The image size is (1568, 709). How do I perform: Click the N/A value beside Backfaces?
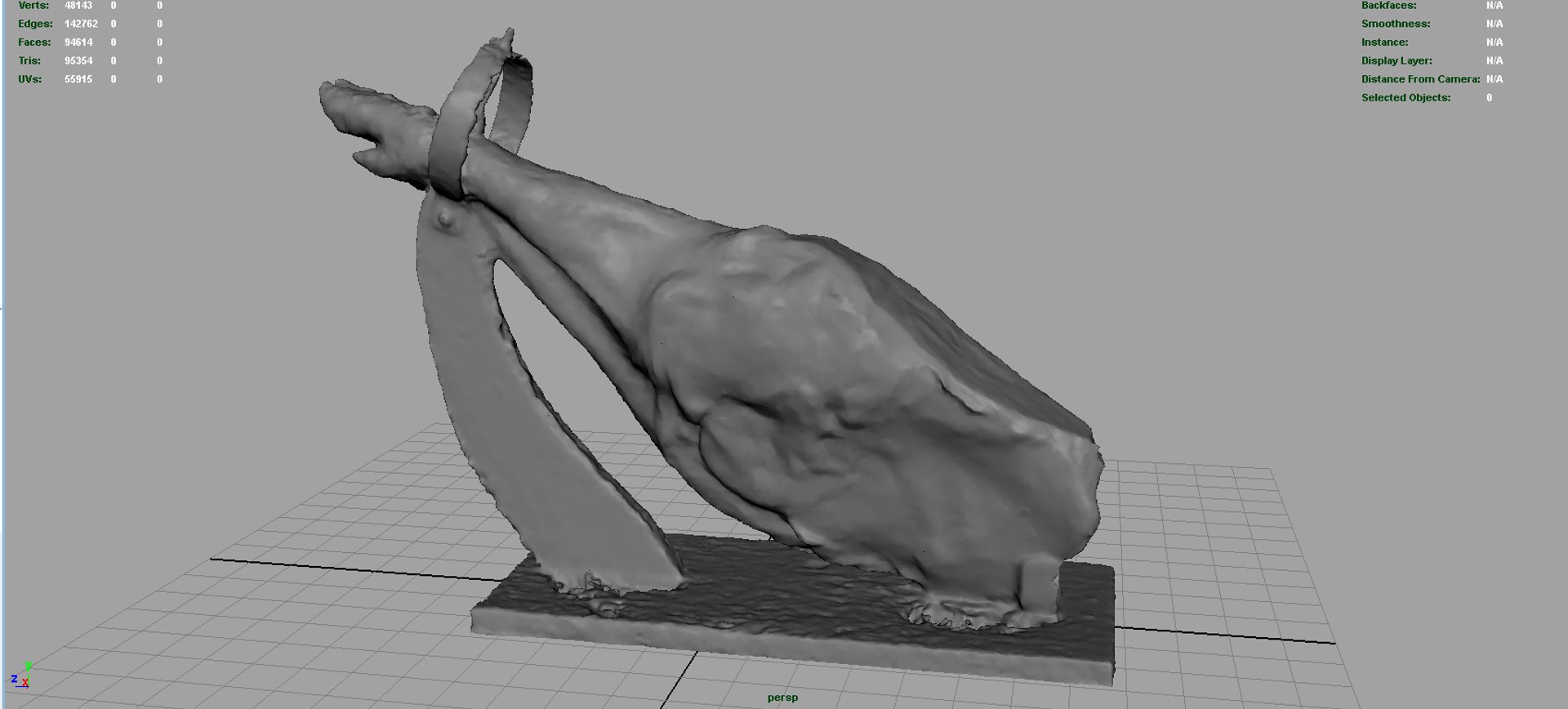[1494, 6]
